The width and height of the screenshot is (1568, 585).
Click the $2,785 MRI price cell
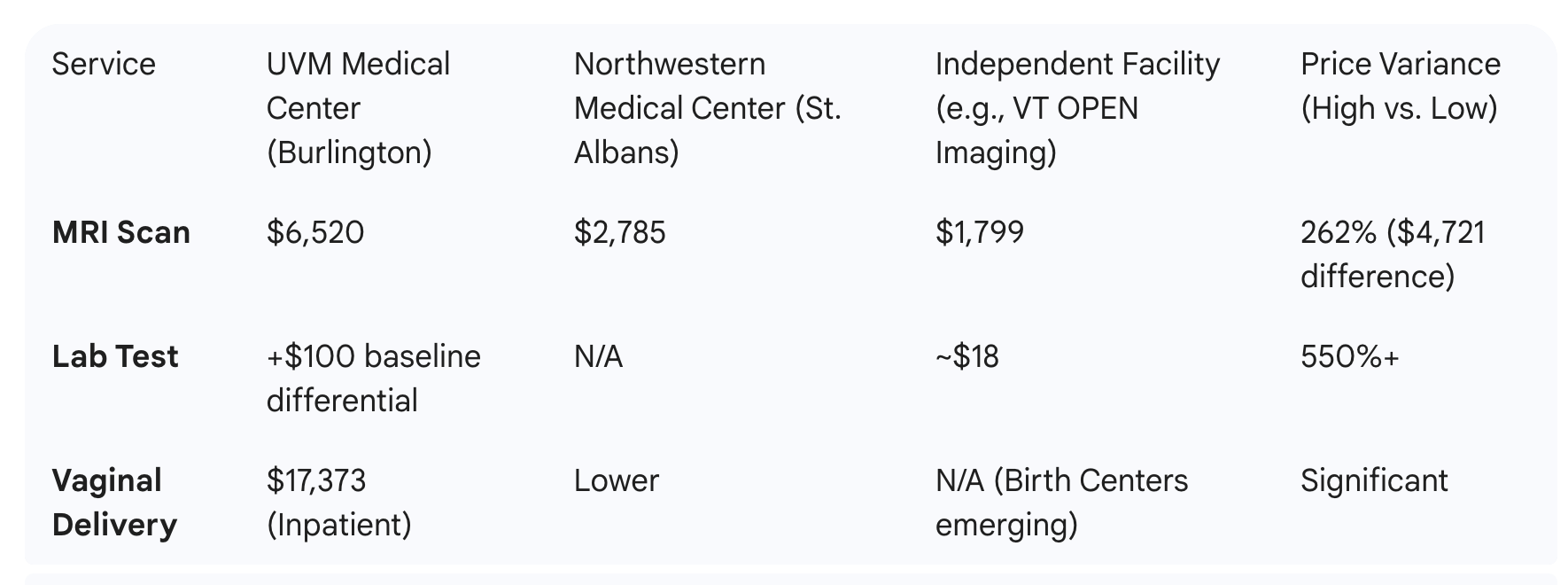619,232
